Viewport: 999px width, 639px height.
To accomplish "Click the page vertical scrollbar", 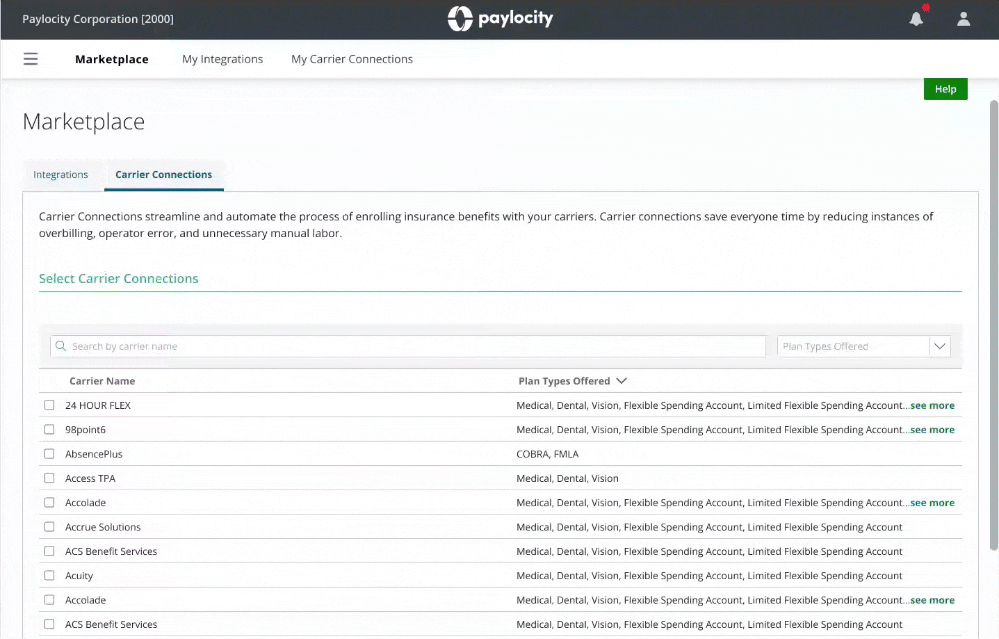I will (993, 325).
